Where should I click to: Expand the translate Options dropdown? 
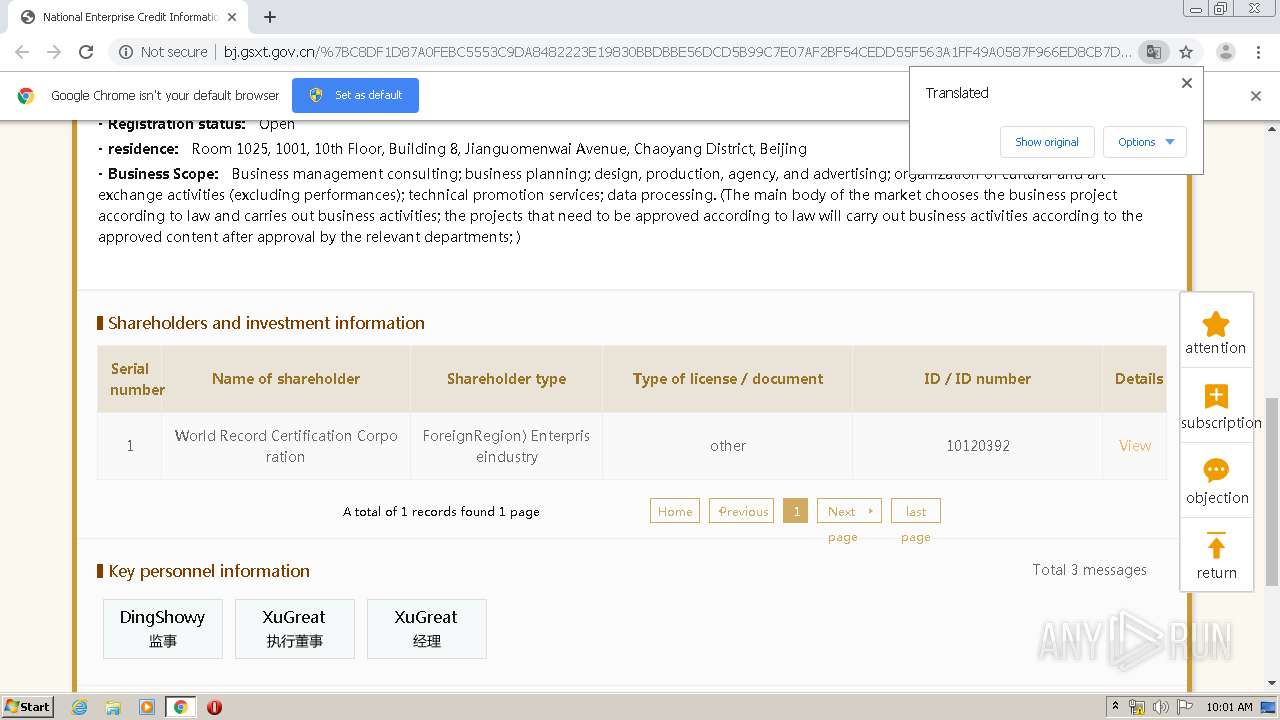coord(1145,142)
